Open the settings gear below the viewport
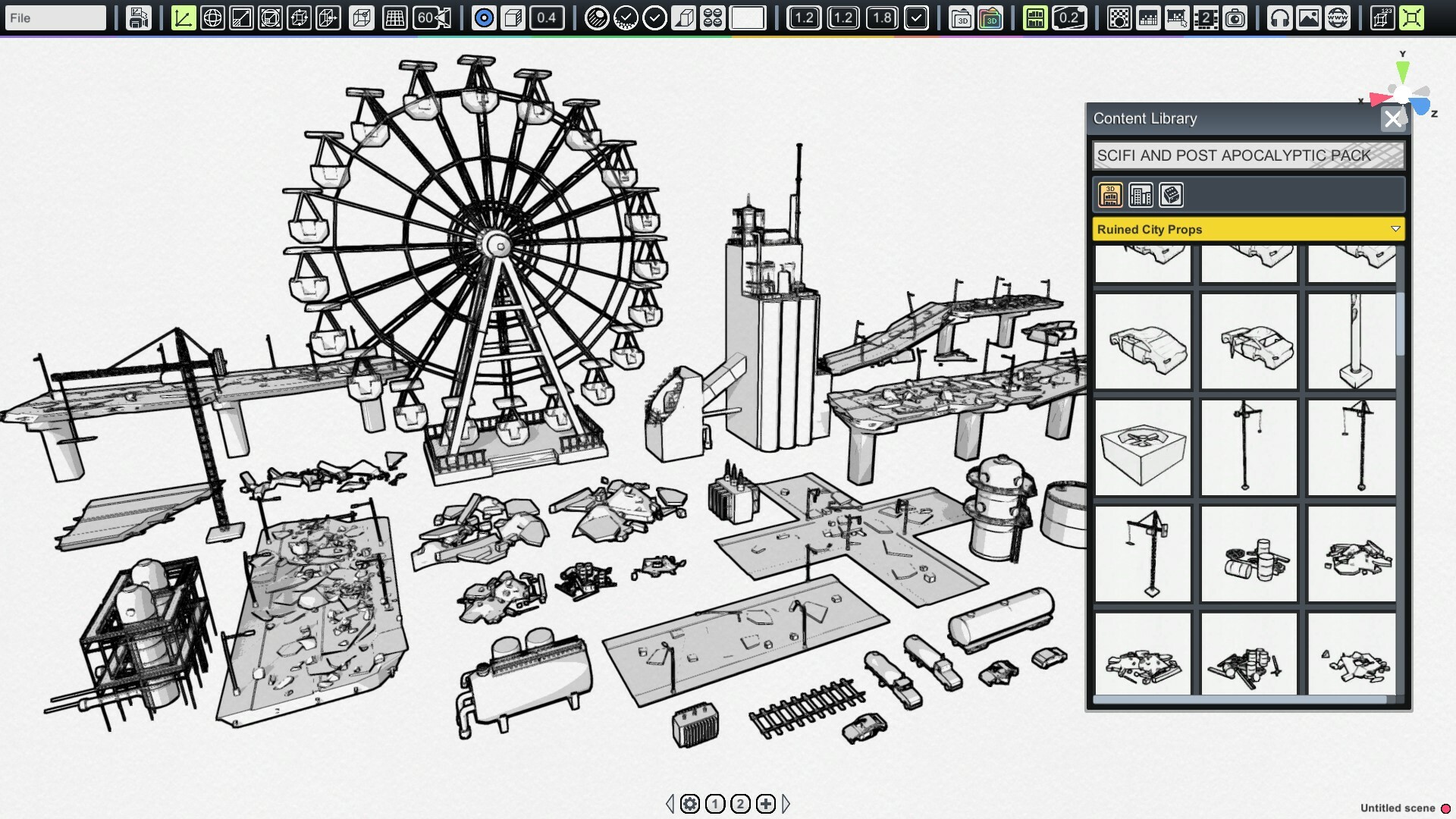This screenshot has width=1456, height=819. (689, 803)
